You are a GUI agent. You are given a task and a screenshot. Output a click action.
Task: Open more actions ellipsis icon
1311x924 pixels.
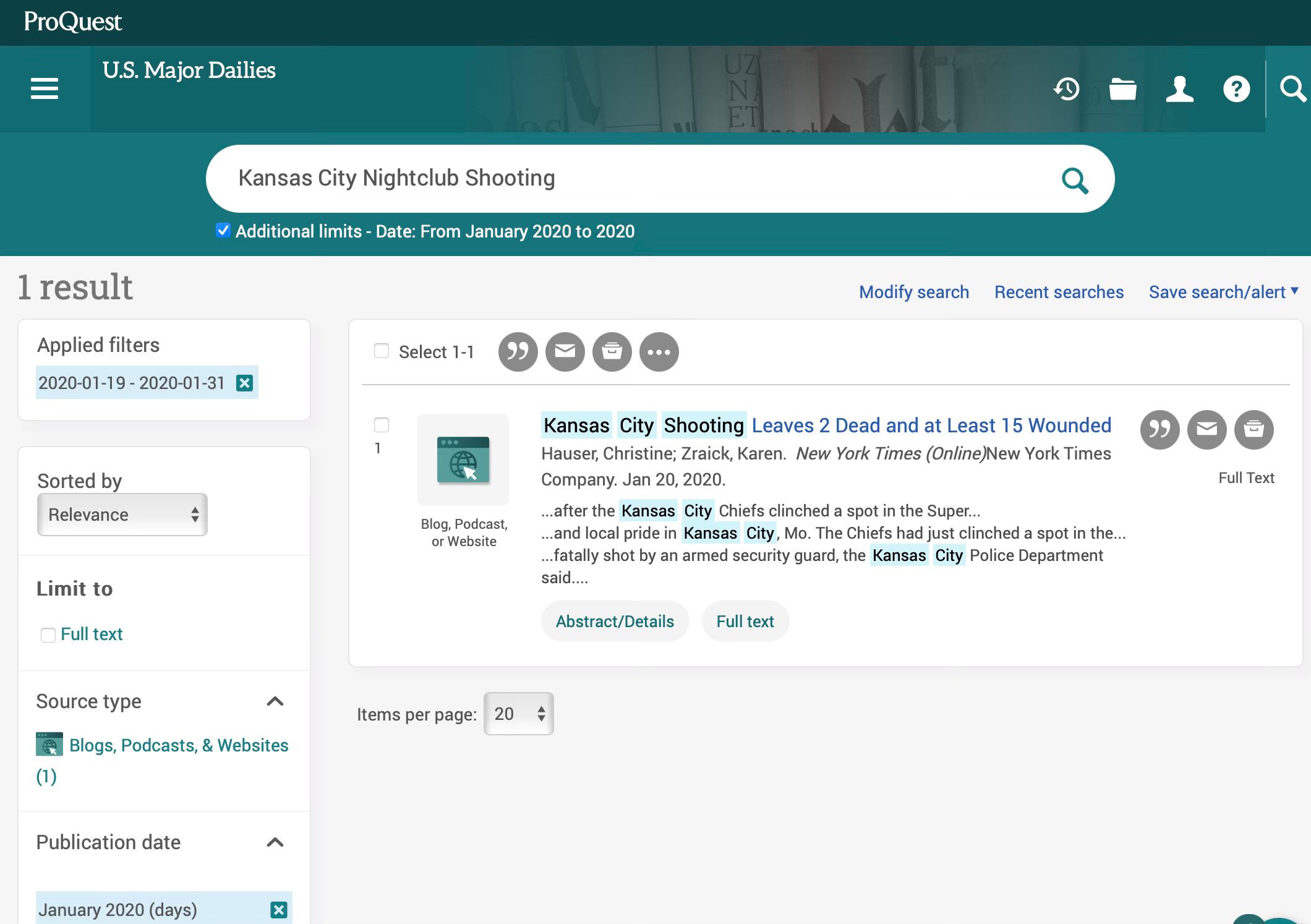[x=659, y=352]
